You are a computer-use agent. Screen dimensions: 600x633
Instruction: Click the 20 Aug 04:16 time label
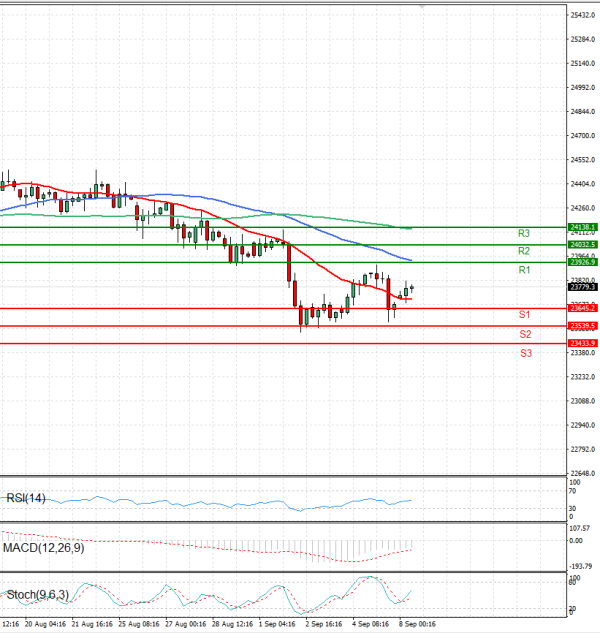point(45,624)
